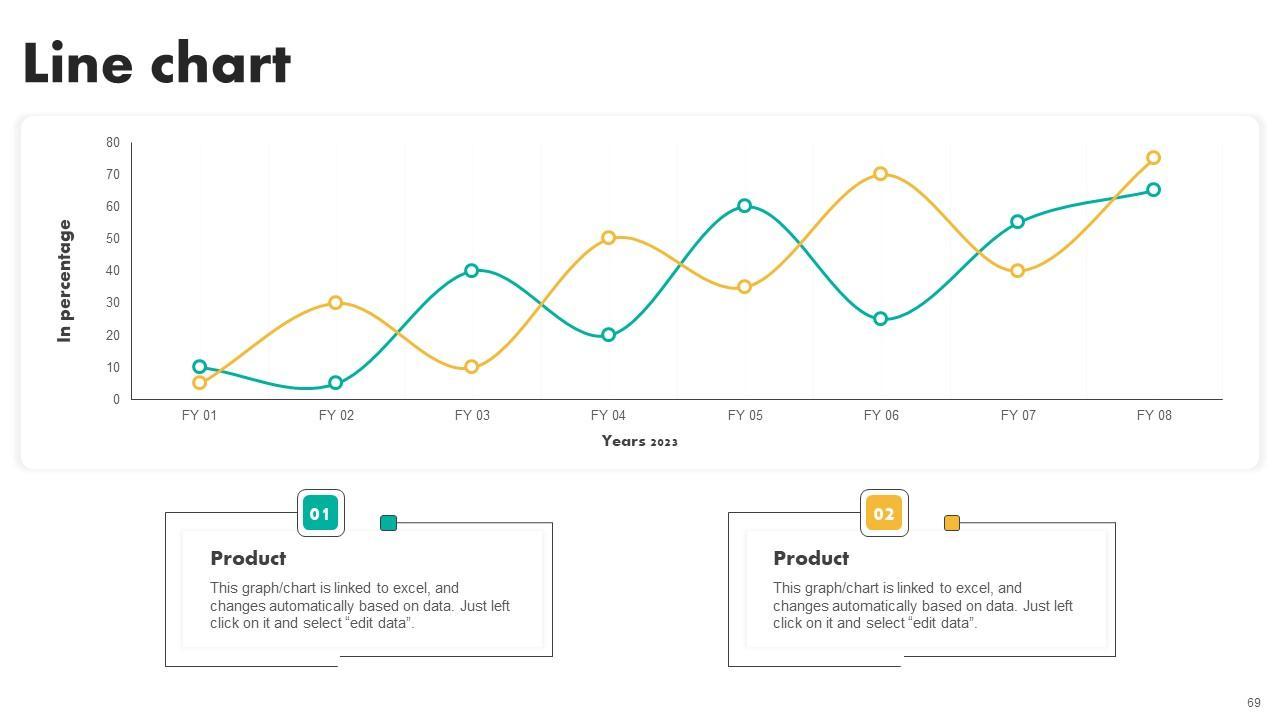1280x720 pixels.
Task: Click the Product heading under badge 02
Action: tap(811, 558)
